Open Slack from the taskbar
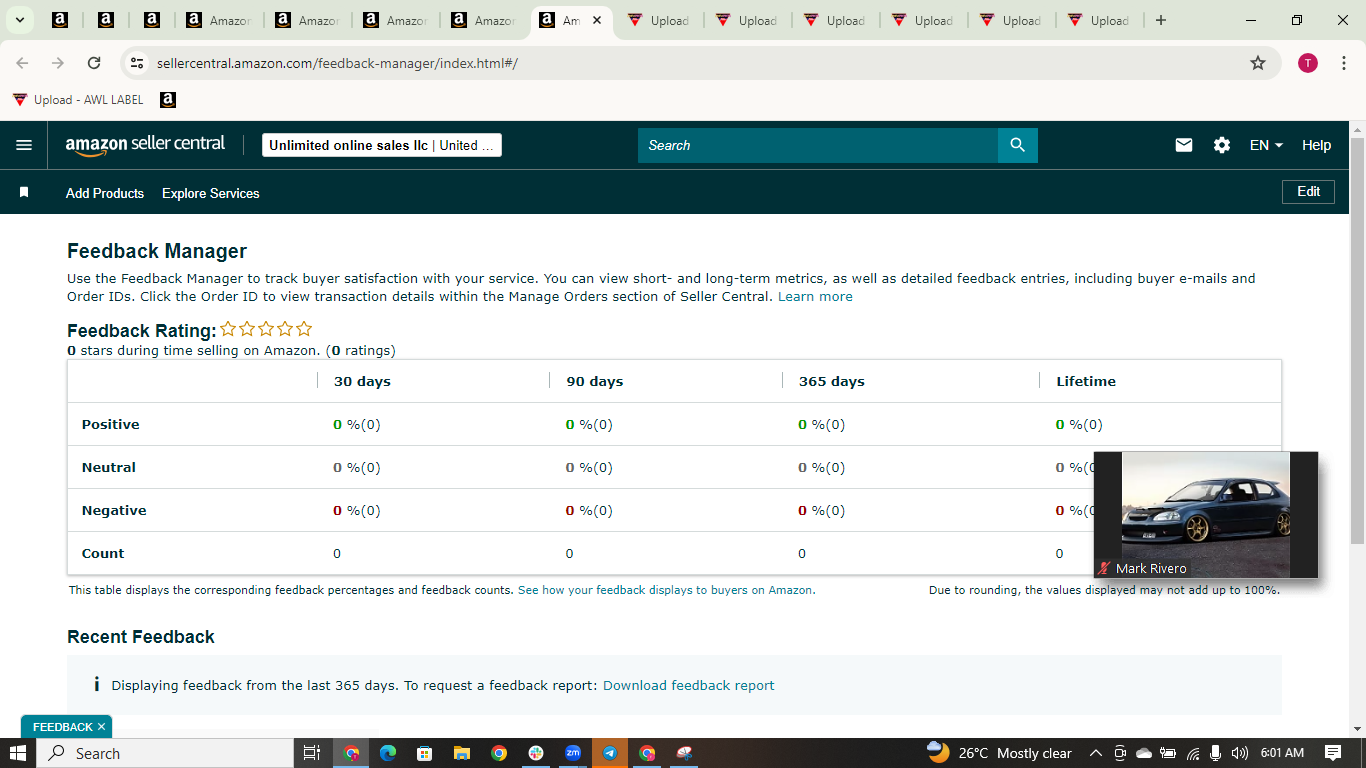Image resolution: width=1366 pixels, height=768 pixels. pyautogui.click(x=536, y=753)
